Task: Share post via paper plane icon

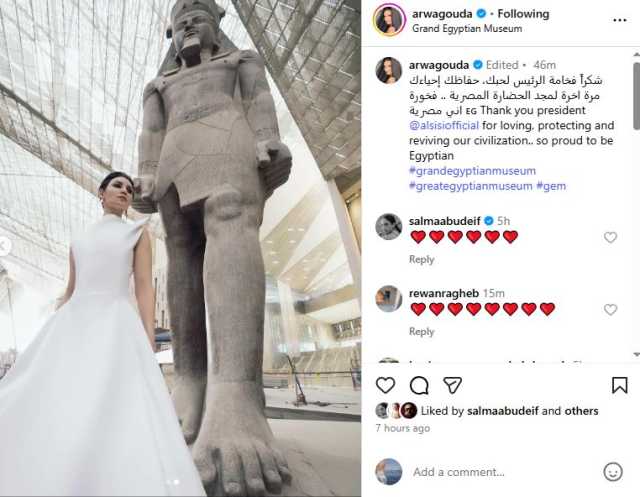Action: tap(452, 385)
